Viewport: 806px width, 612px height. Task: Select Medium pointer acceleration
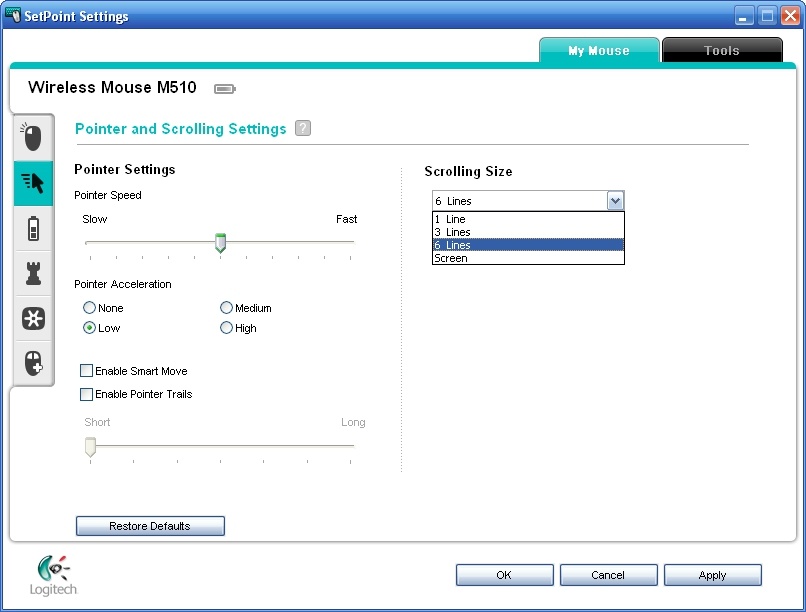pos(226,308)
